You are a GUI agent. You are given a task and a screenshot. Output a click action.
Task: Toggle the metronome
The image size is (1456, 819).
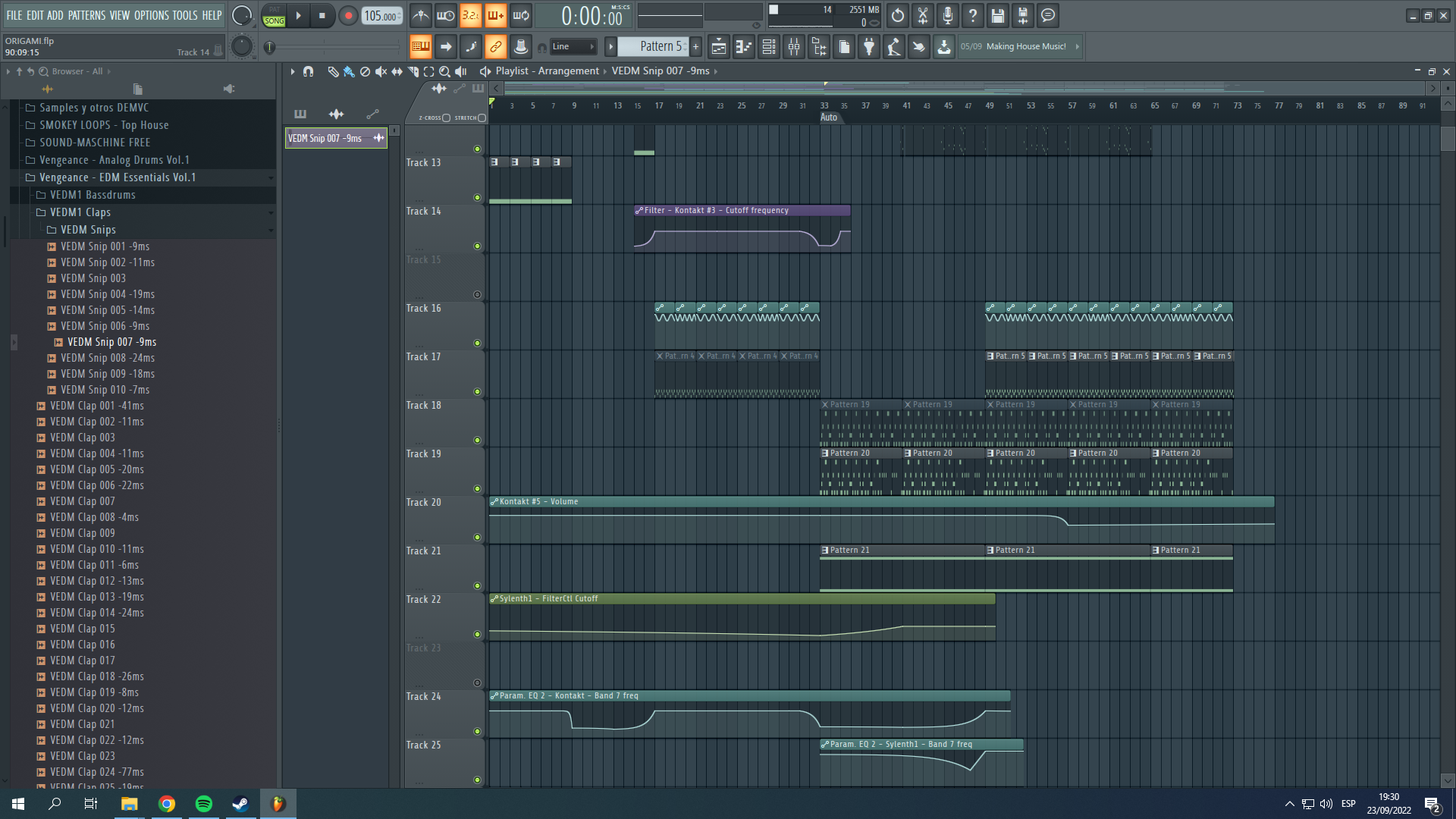(x=421, y=15)
